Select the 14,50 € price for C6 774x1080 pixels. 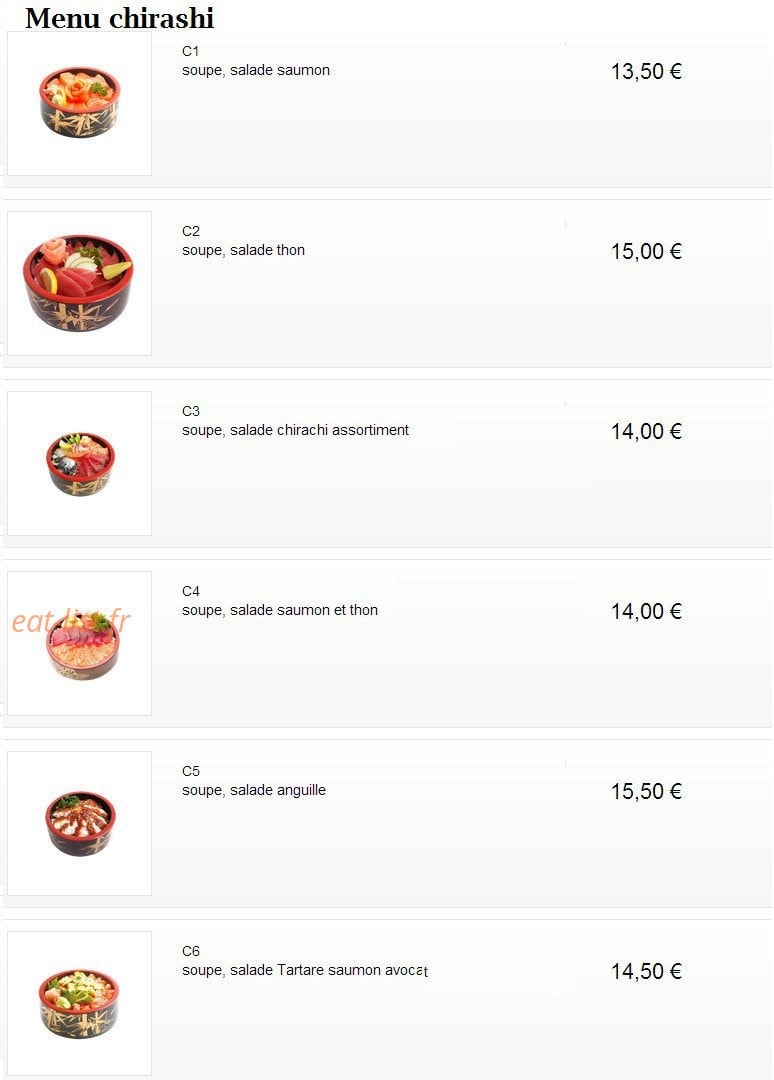(x=646, y=971)
